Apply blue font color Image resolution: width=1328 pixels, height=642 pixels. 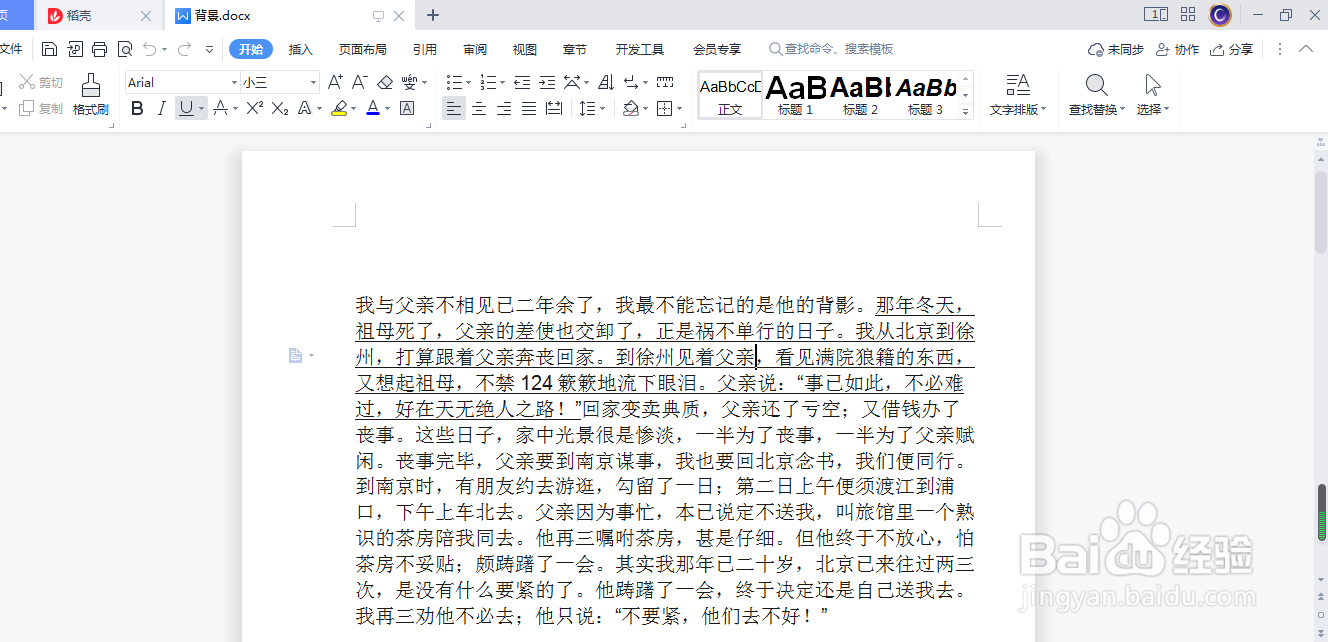[373, 108]
